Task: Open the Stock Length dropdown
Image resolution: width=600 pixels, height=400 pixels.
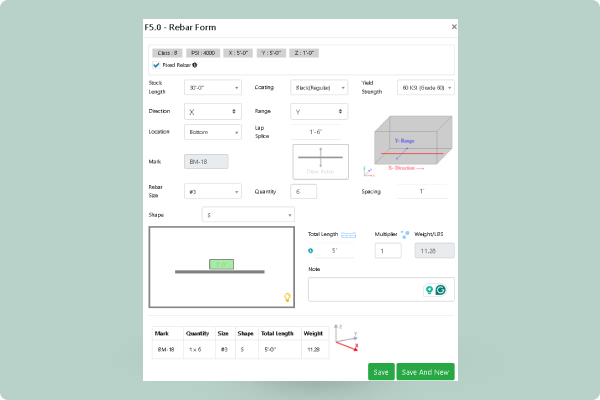Action: click(212, 87)
